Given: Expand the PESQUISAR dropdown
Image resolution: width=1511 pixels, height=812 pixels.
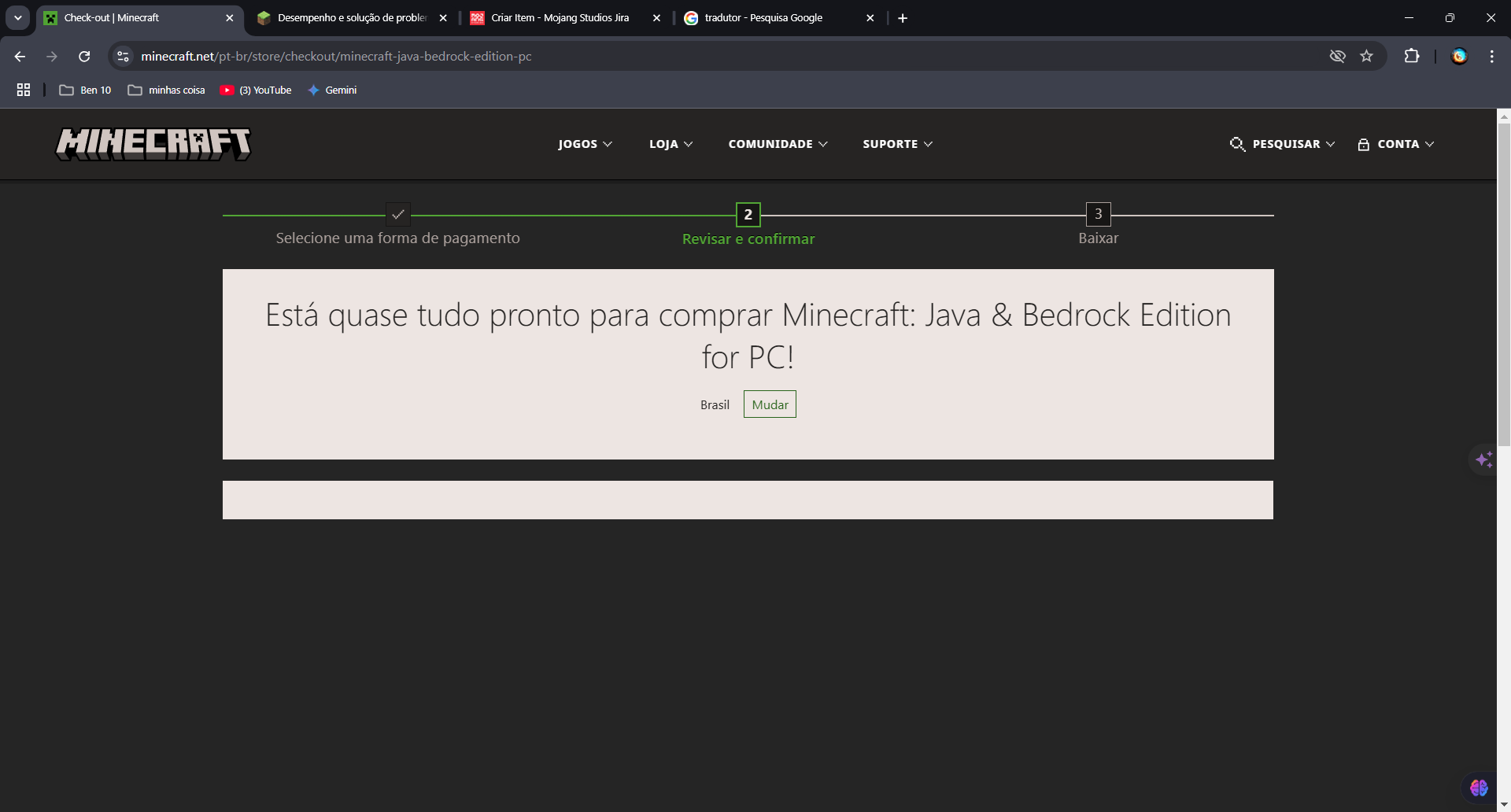Looking at the screenshot, I should (1294, 144).
